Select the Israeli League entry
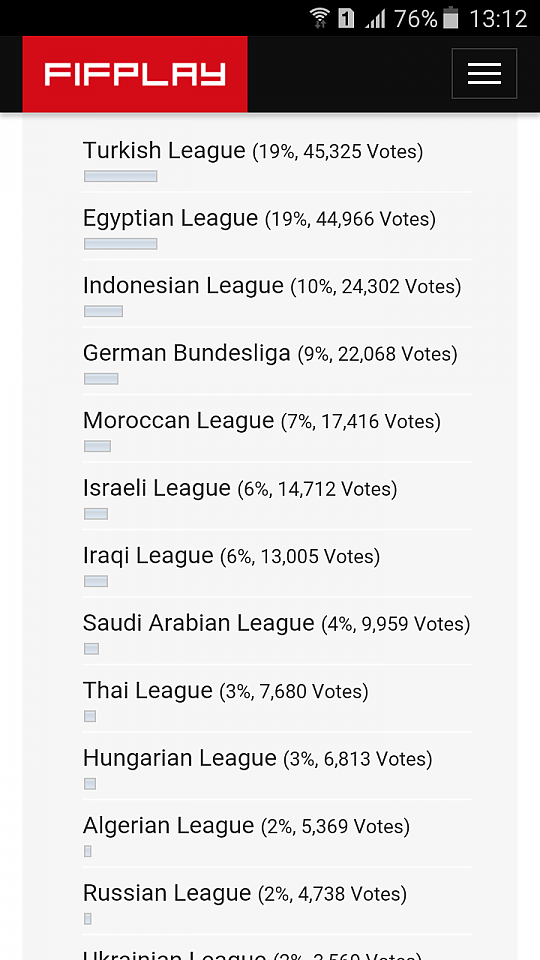 click(x=277, y=497)
